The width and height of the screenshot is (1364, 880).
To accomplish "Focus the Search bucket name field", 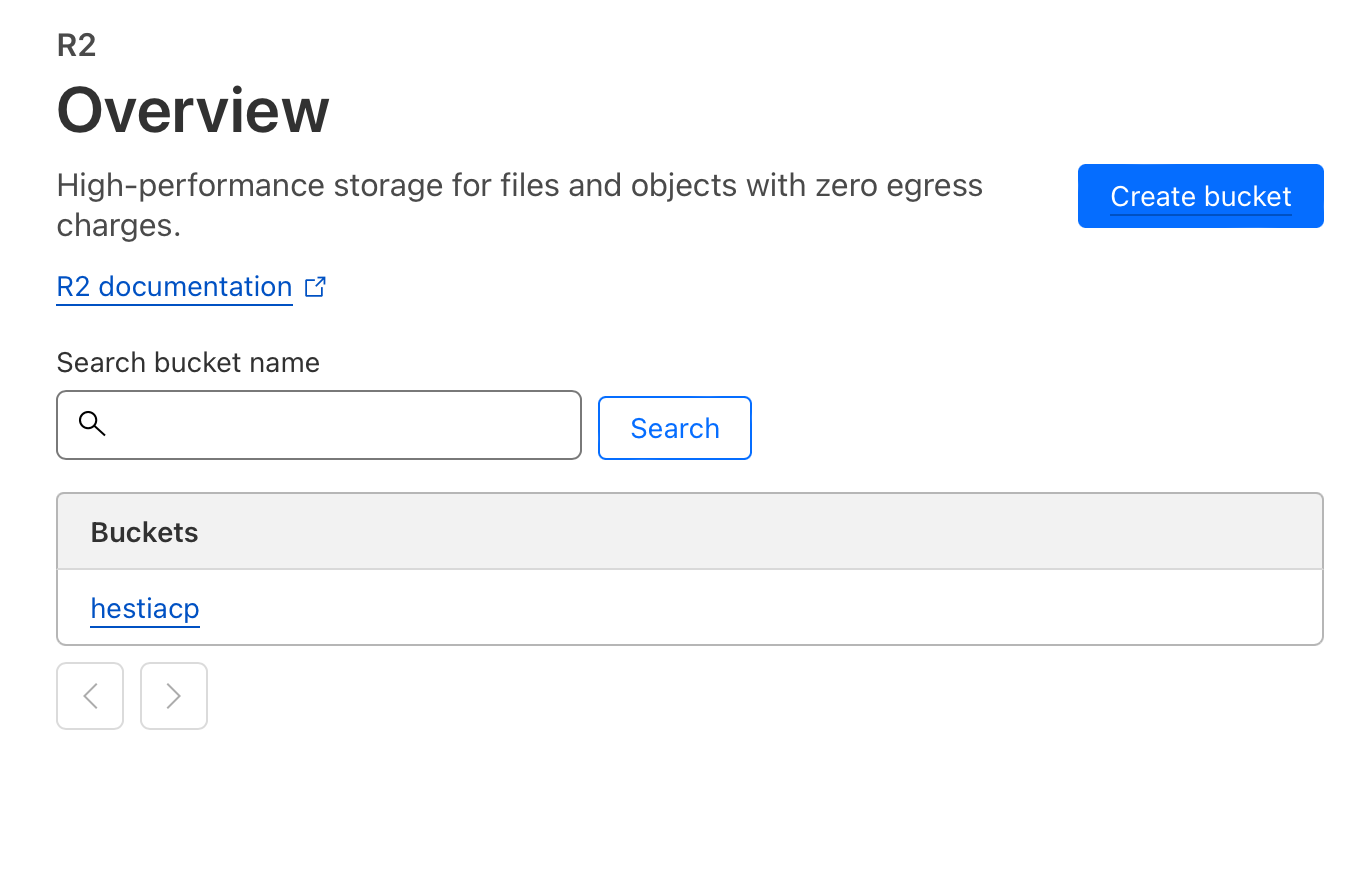I will 319,425.
